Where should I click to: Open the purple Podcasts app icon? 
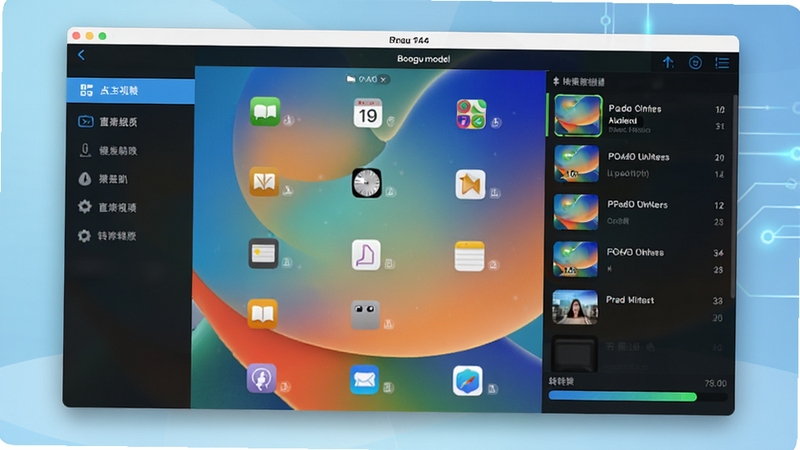pos(262,378)
